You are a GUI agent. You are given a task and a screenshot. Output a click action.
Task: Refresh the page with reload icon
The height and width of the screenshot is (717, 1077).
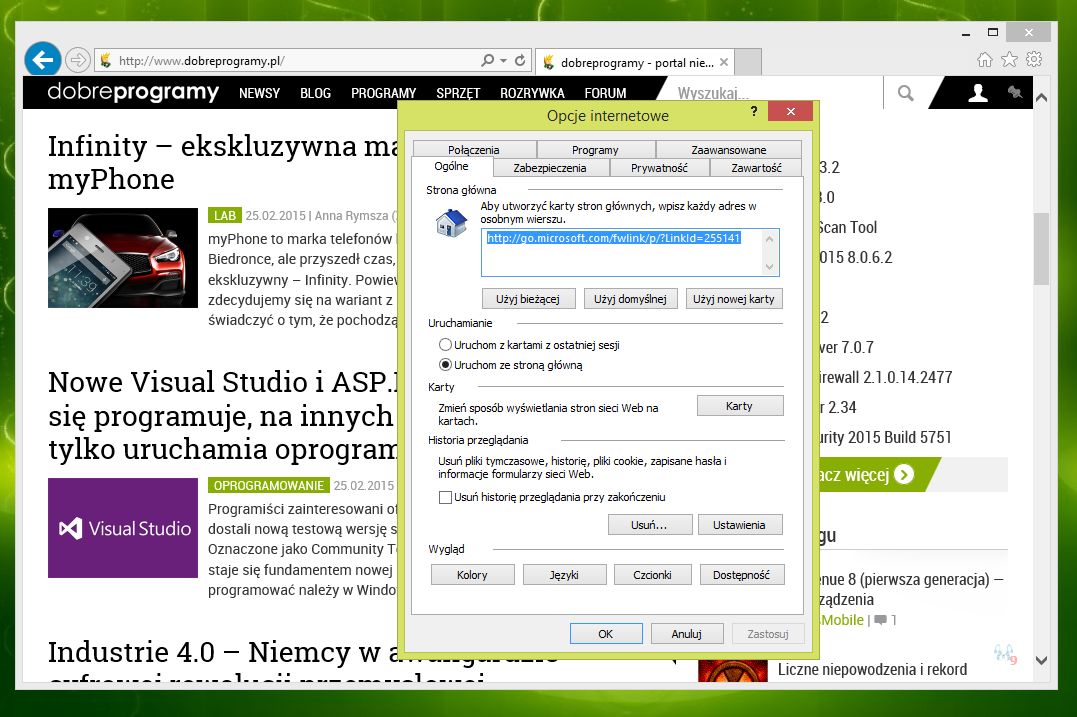click(520, 60)
